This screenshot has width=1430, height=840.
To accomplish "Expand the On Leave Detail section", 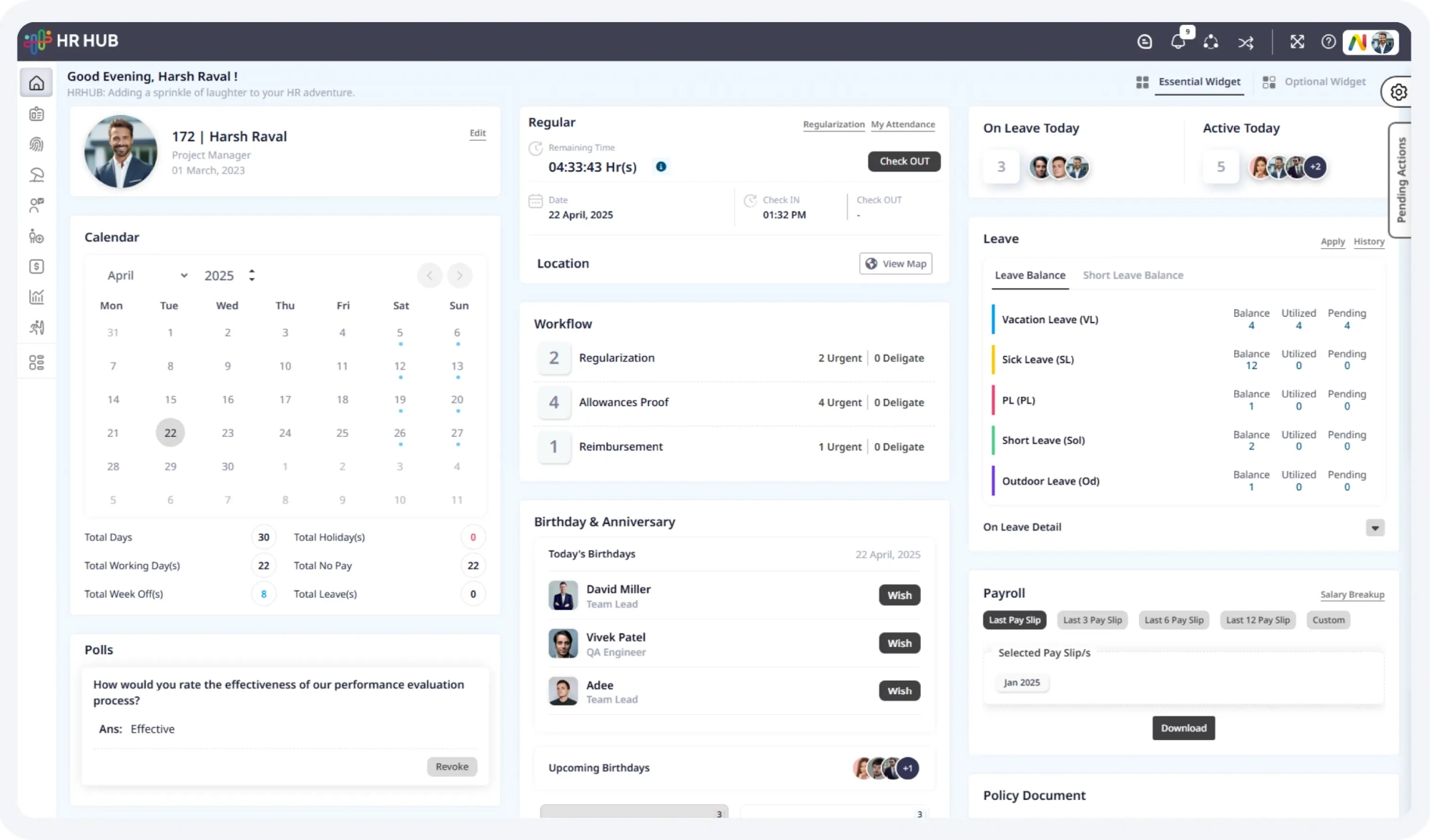I will click(1375, 528).
